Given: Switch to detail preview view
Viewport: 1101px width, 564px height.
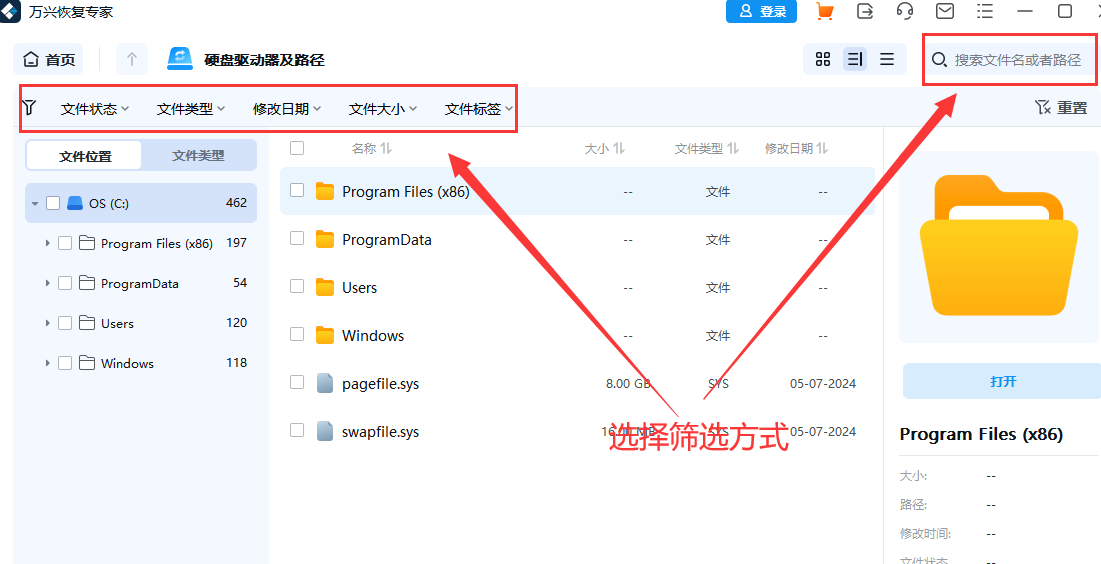Looking at the screenshot, I should (x=855, y=59).
